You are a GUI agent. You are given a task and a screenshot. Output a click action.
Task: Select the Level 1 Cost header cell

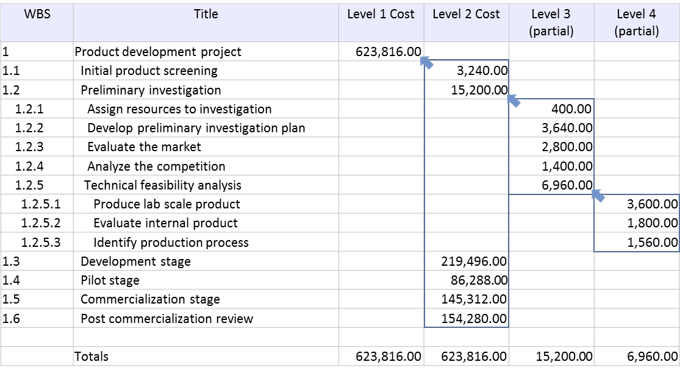tap(381, 23)
